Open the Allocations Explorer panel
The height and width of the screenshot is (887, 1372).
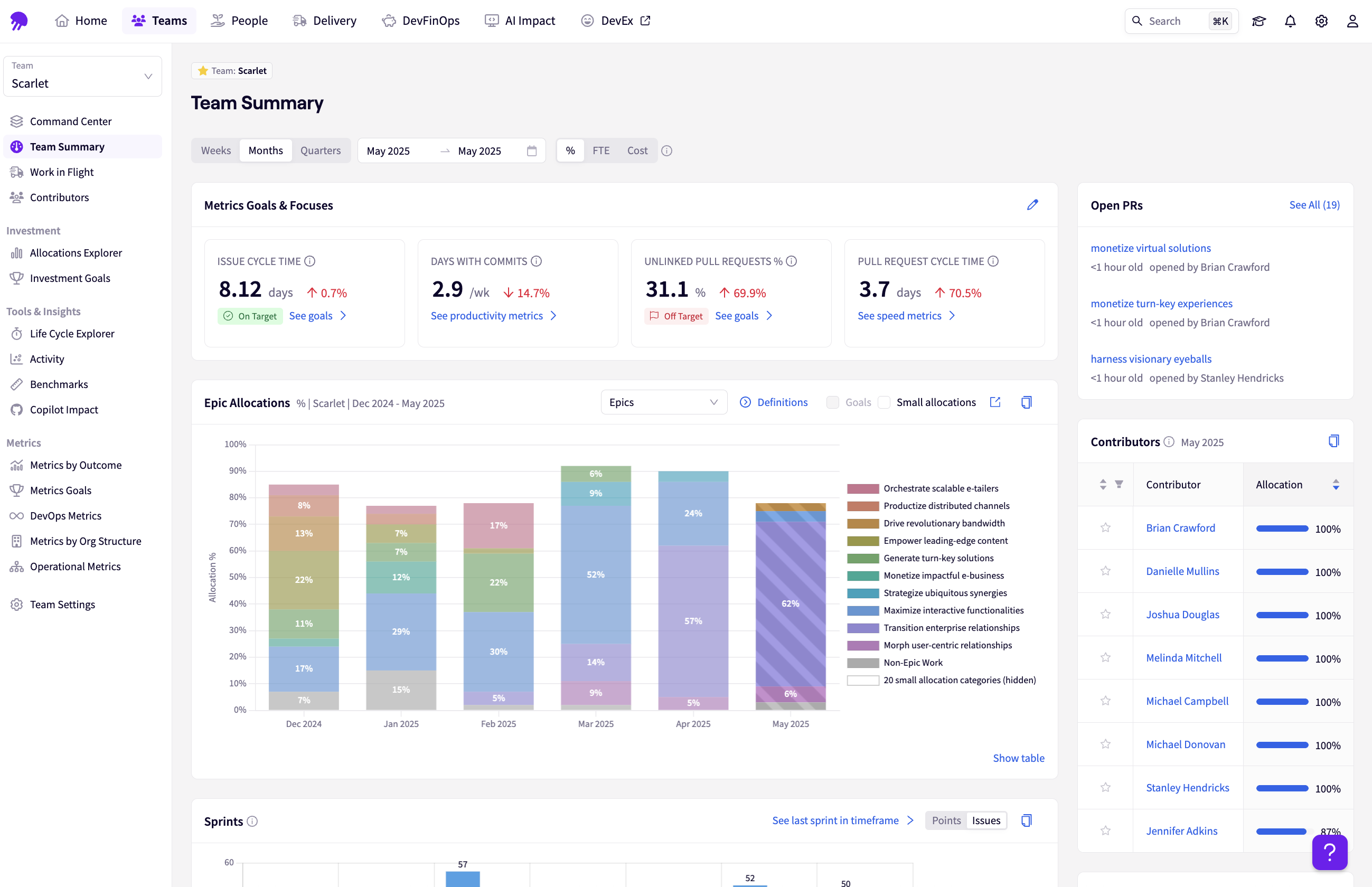coord(76,252)
